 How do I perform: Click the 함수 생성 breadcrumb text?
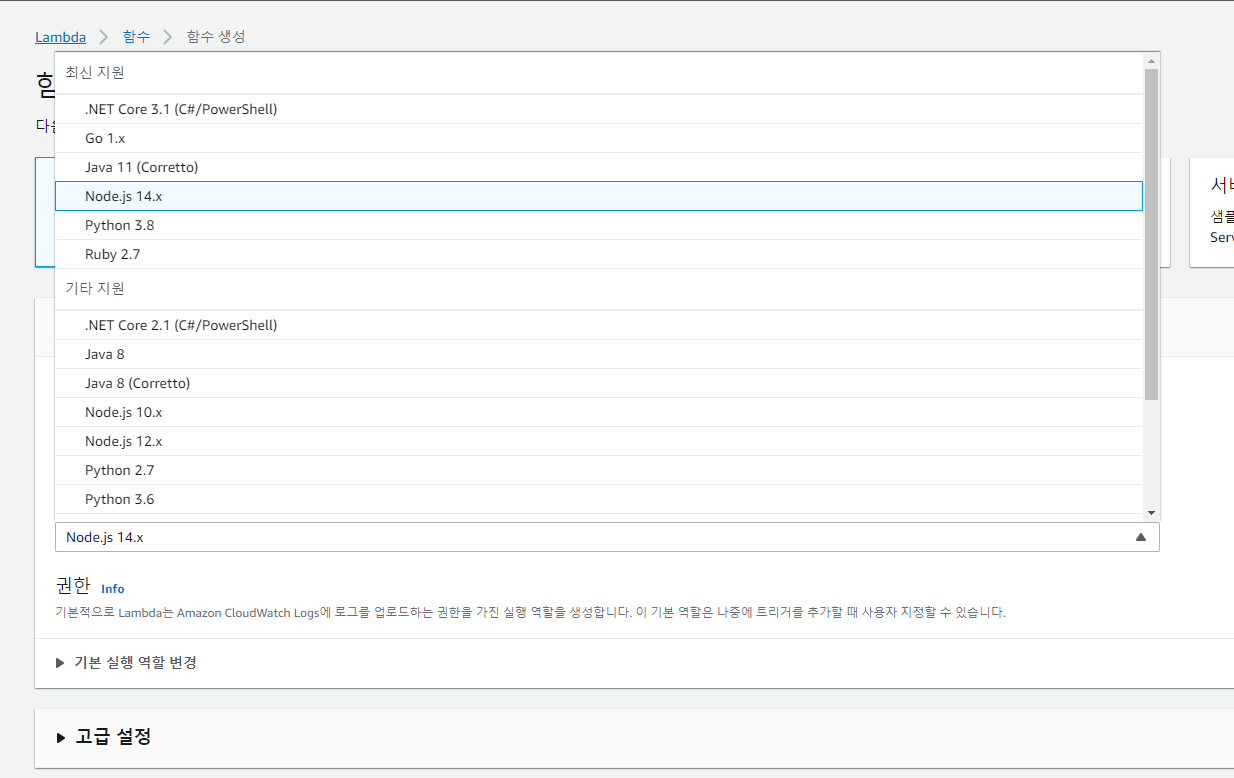pos(216,37)
